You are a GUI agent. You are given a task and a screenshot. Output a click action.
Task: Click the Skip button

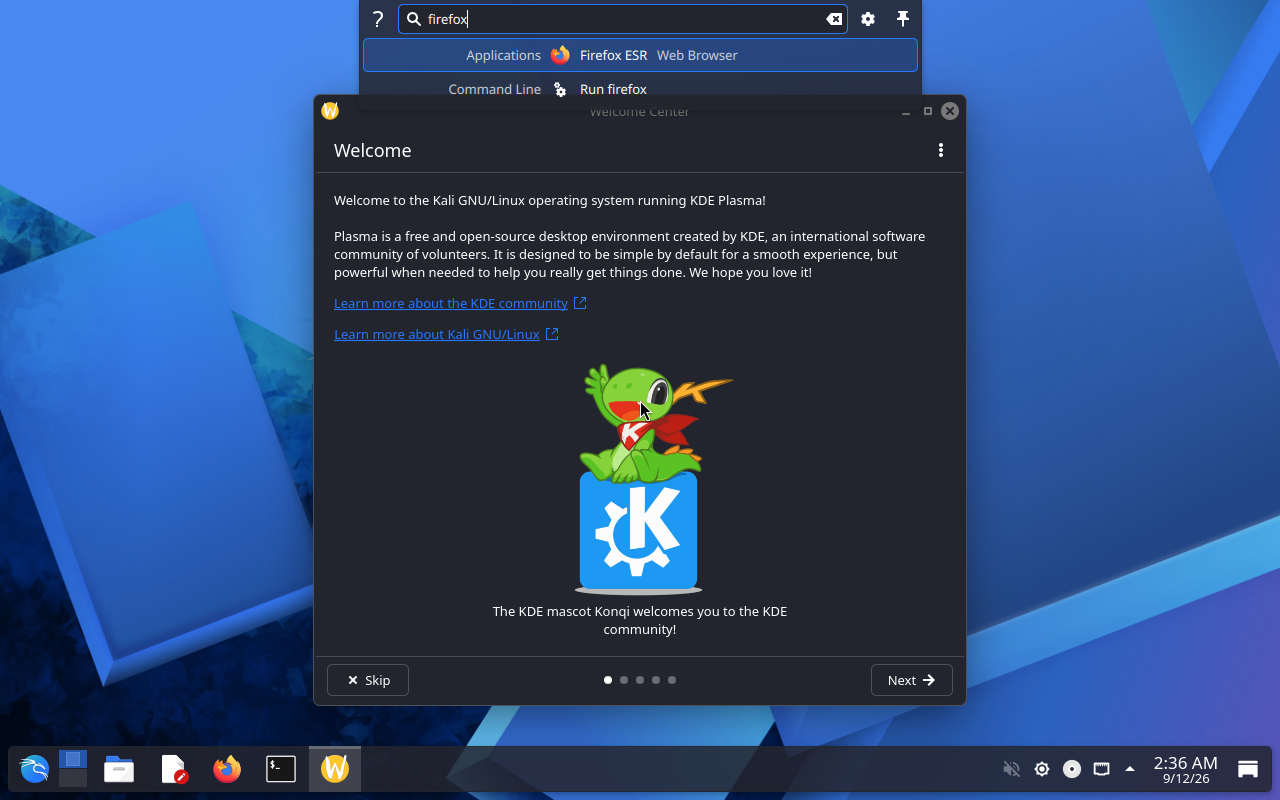368,680
